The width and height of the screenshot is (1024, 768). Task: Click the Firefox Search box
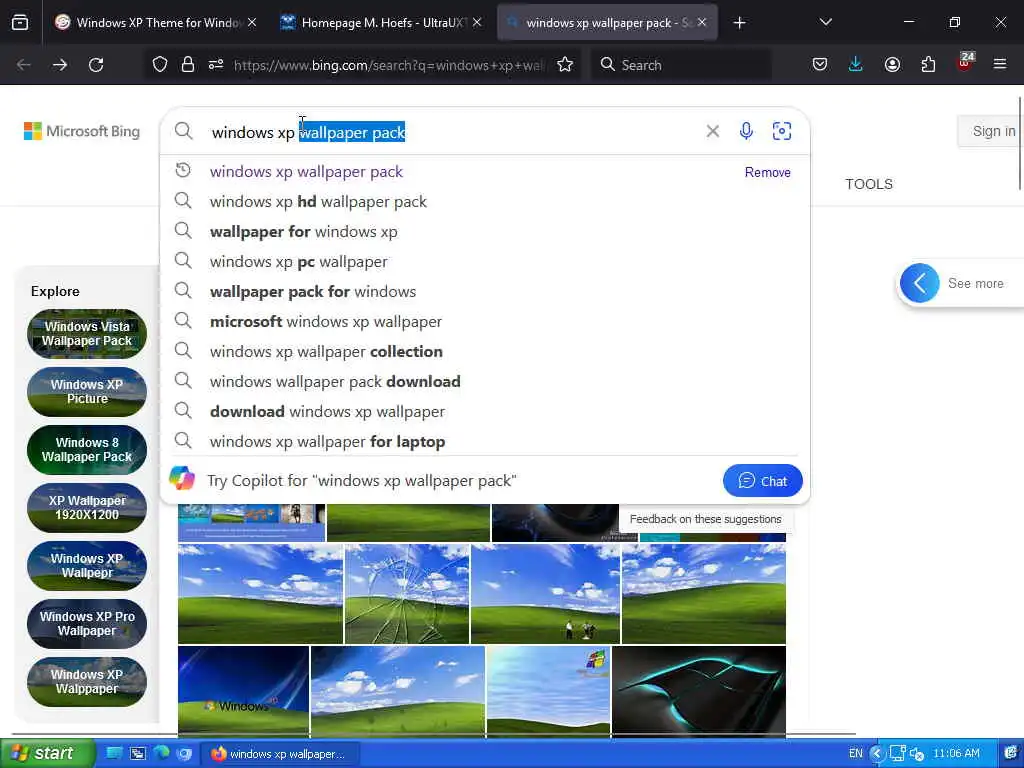pyautogui.click(x=680, y=65)
